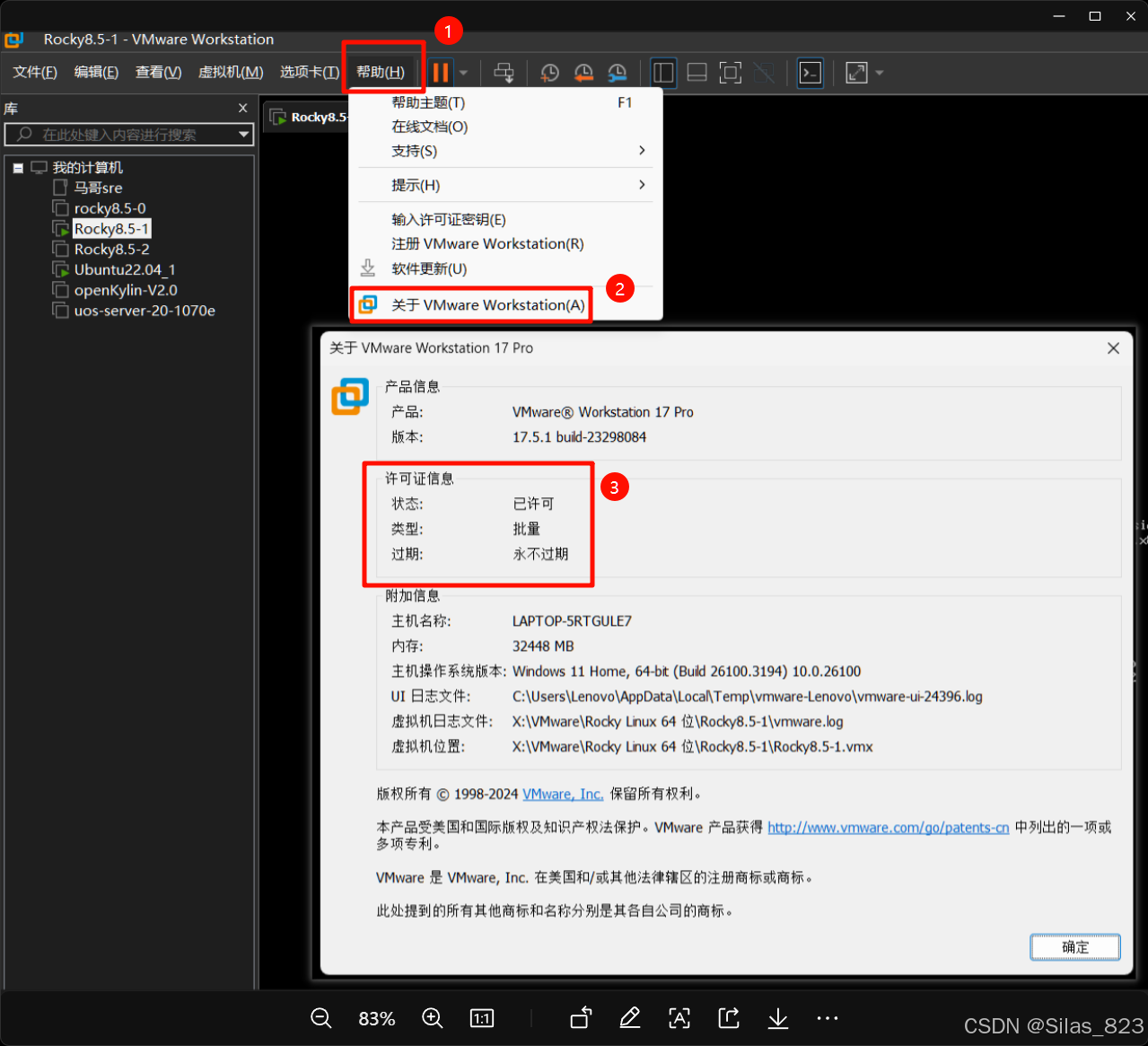The image size is (1148, 1046).
Task: Click the 1:1 actual size icon
Action: click(x=482, y=1018)
